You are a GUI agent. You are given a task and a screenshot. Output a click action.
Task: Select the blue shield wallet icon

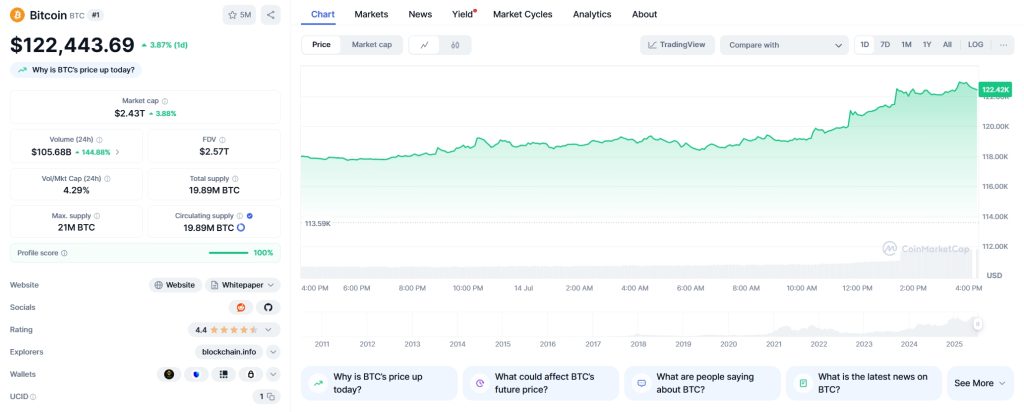pos(196,374)
